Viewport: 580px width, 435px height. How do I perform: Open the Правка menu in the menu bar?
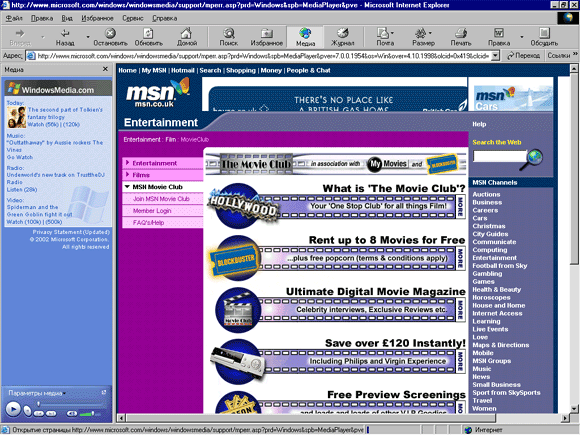click(x=42, y=18)
